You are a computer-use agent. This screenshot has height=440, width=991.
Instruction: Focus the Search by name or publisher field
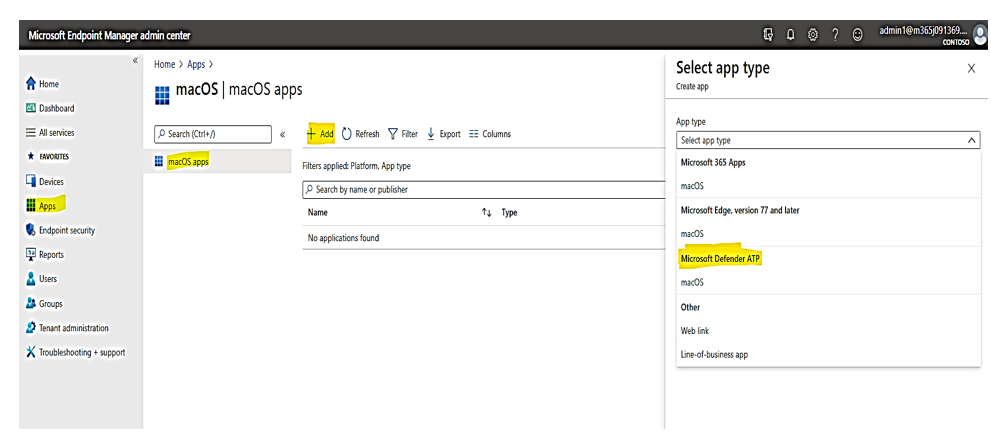483,189
